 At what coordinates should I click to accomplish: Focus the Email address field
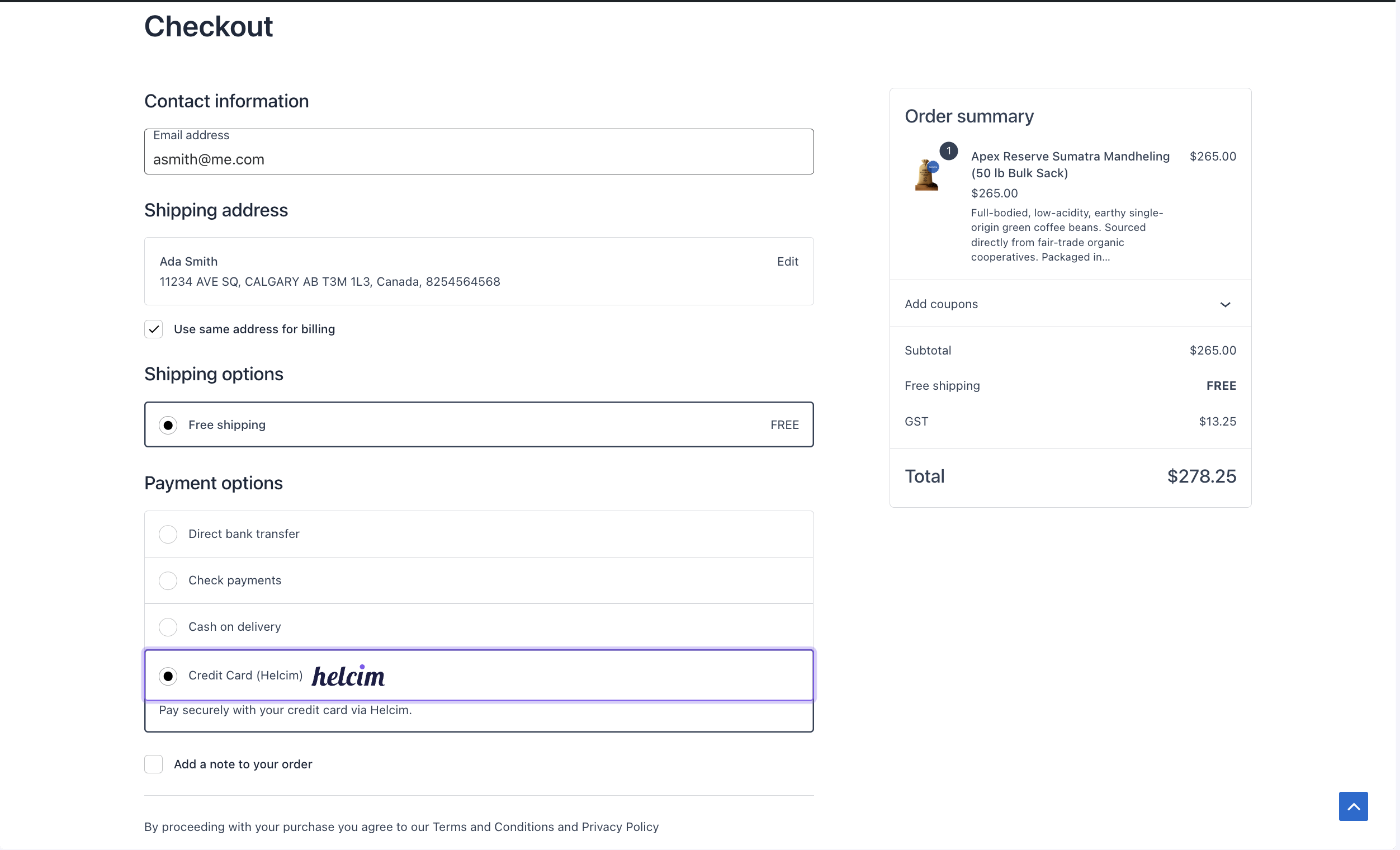[479, 151]
